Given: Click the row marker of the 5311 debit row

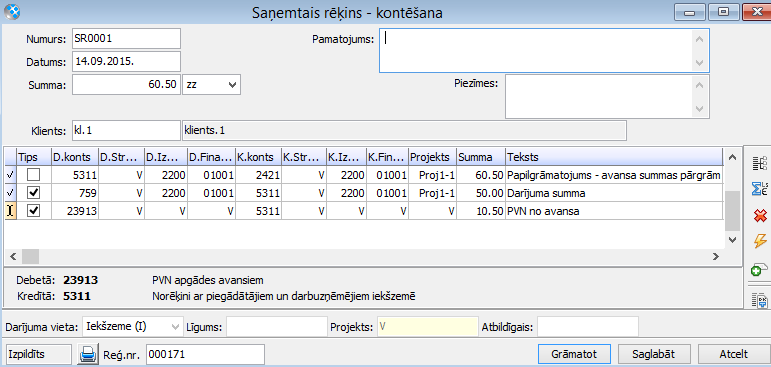Looking at the screenshot, I should [10, 175].
